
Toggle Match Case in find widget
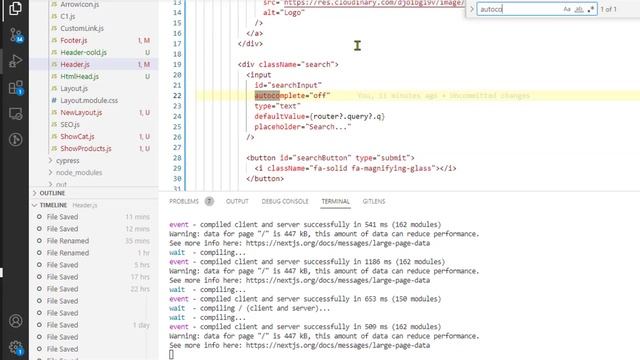coord(567,9)
